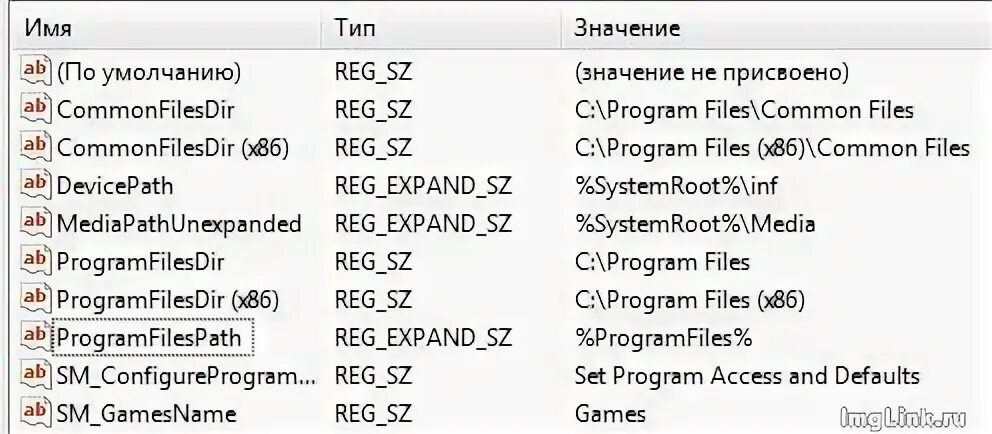Select the Games value text
This screenshot has width=992, height=434.
(x=611, y=414)
